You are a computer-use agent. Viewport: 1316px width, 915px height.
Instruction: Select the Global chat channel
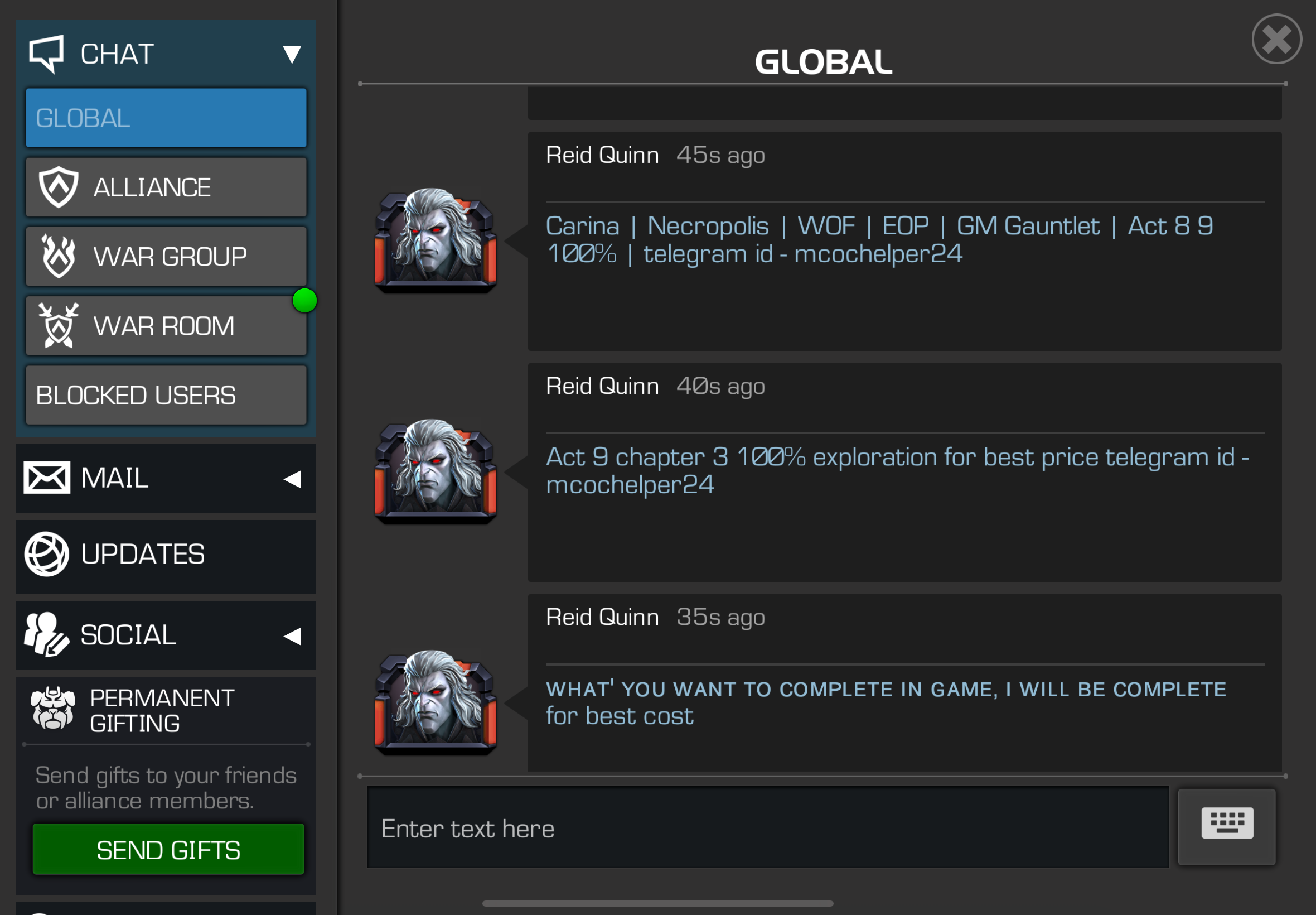(x=166, y=118)
